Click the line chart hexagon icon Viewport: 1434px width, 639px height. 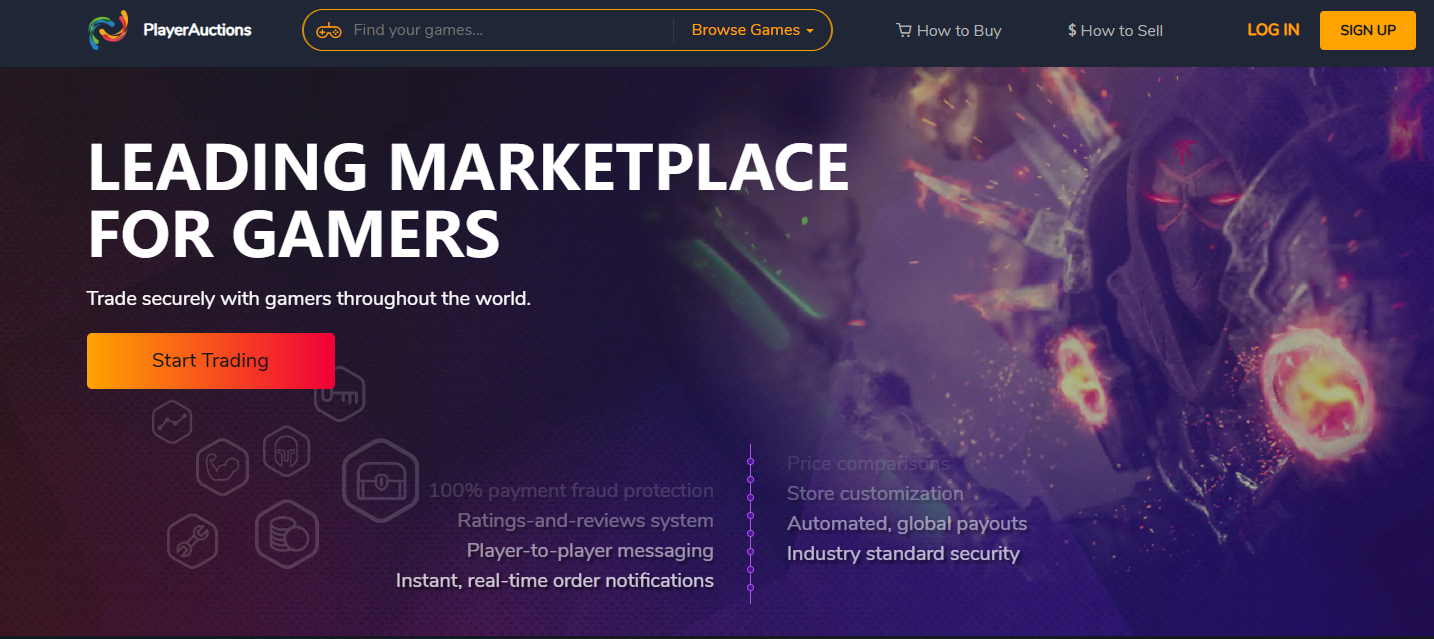tap(172, 422)
